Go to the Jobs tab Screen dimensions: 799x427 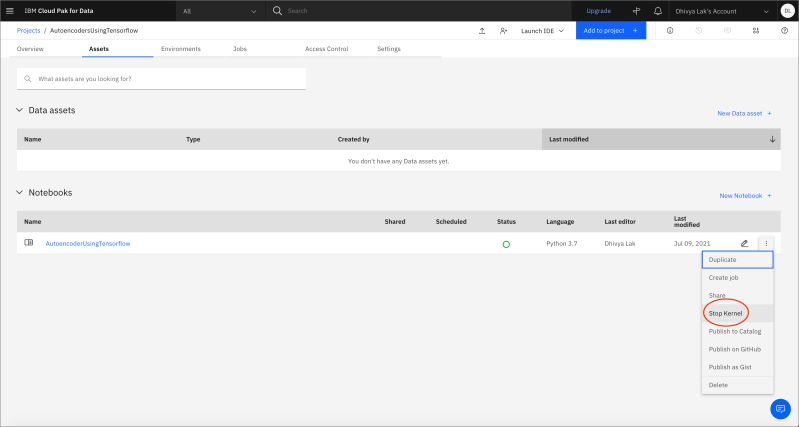tap(240, 49)
